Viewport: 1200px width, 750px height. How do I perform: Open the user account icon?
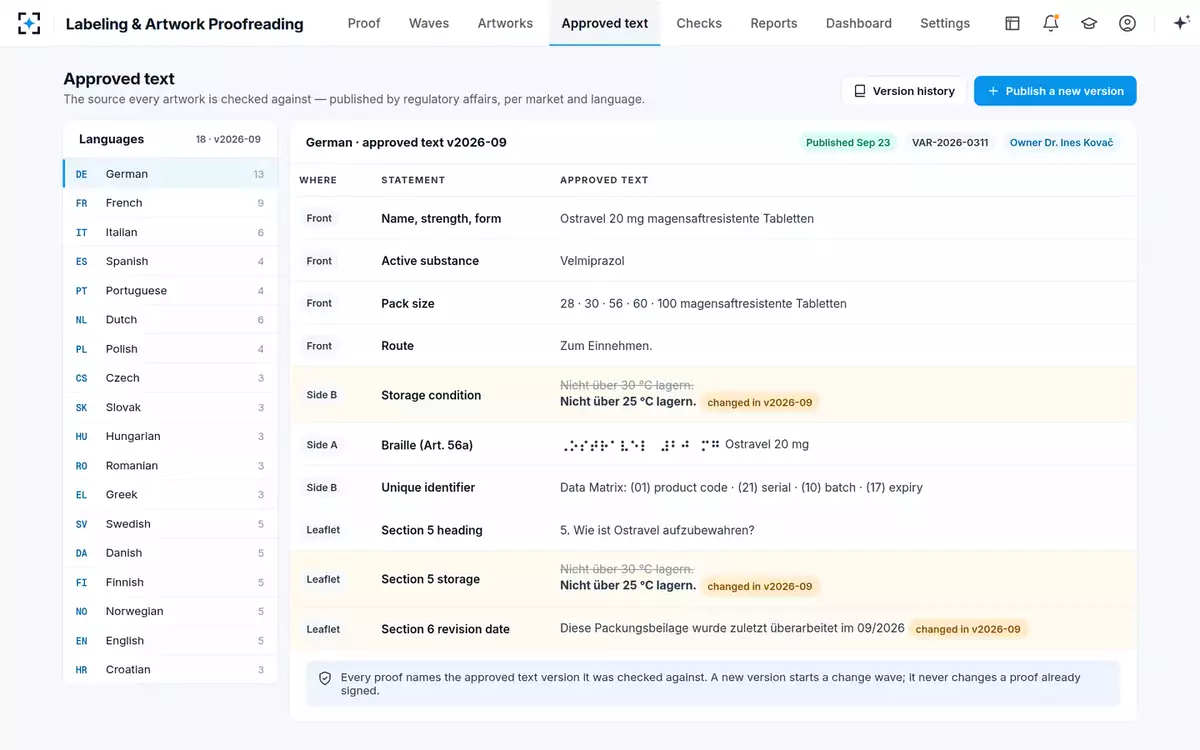[1127, 23]
